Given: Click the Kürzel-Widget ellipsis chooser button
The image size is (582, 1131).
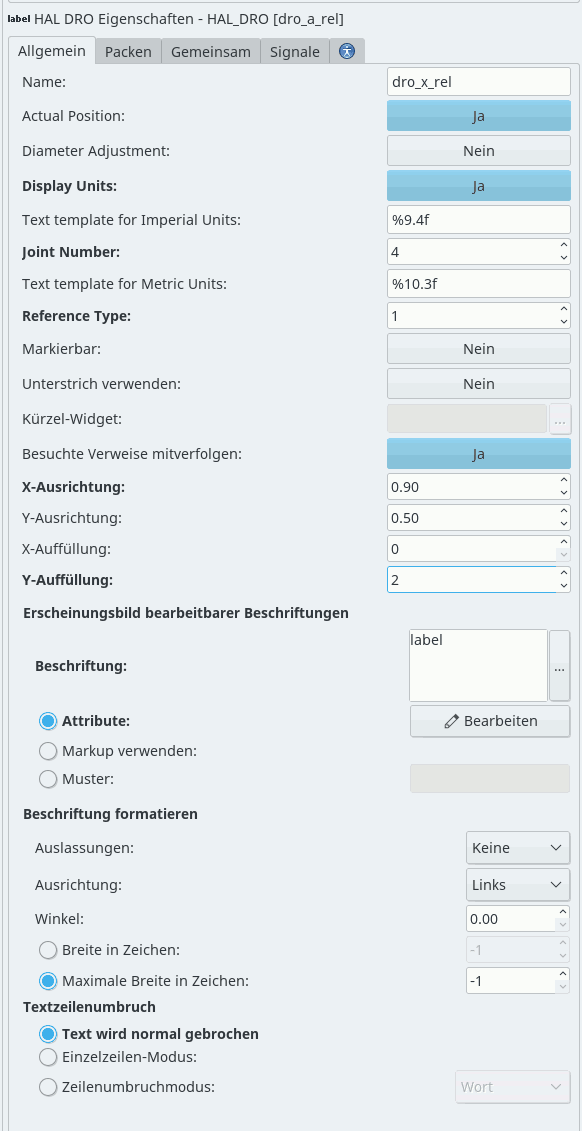Looking at the screenshot, I should click(560, 418).
